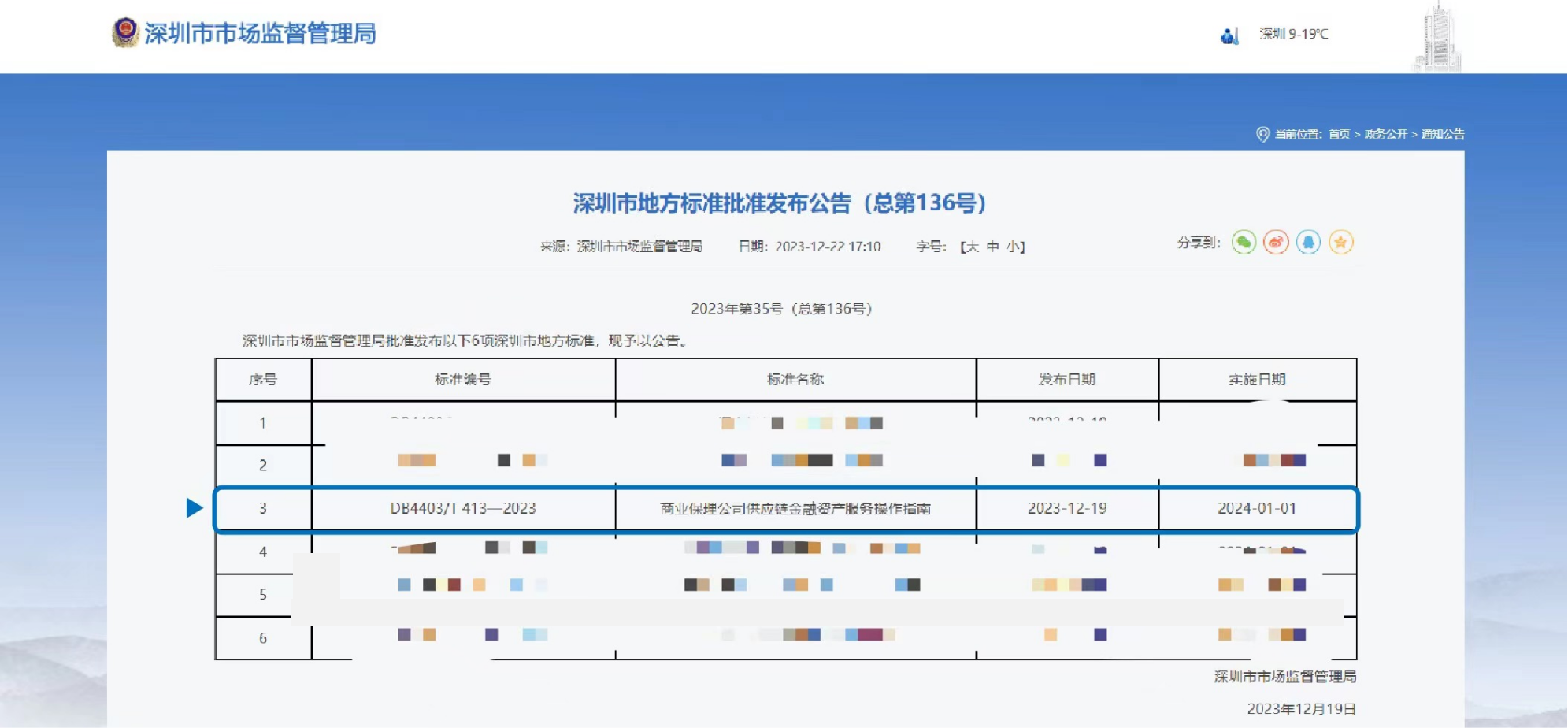Share the announcement to Weibo
The image size is (1568, 728).
1276,243
